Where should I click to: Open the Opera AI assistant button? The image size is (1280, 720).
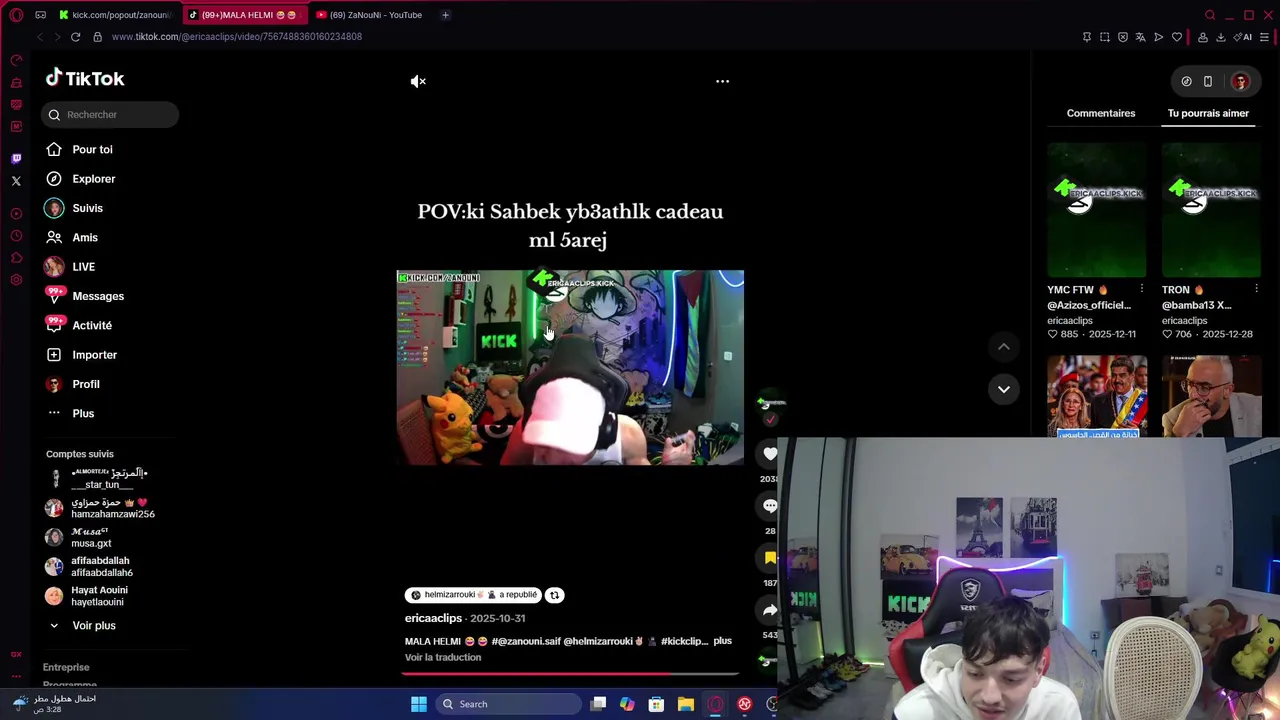1245,37
